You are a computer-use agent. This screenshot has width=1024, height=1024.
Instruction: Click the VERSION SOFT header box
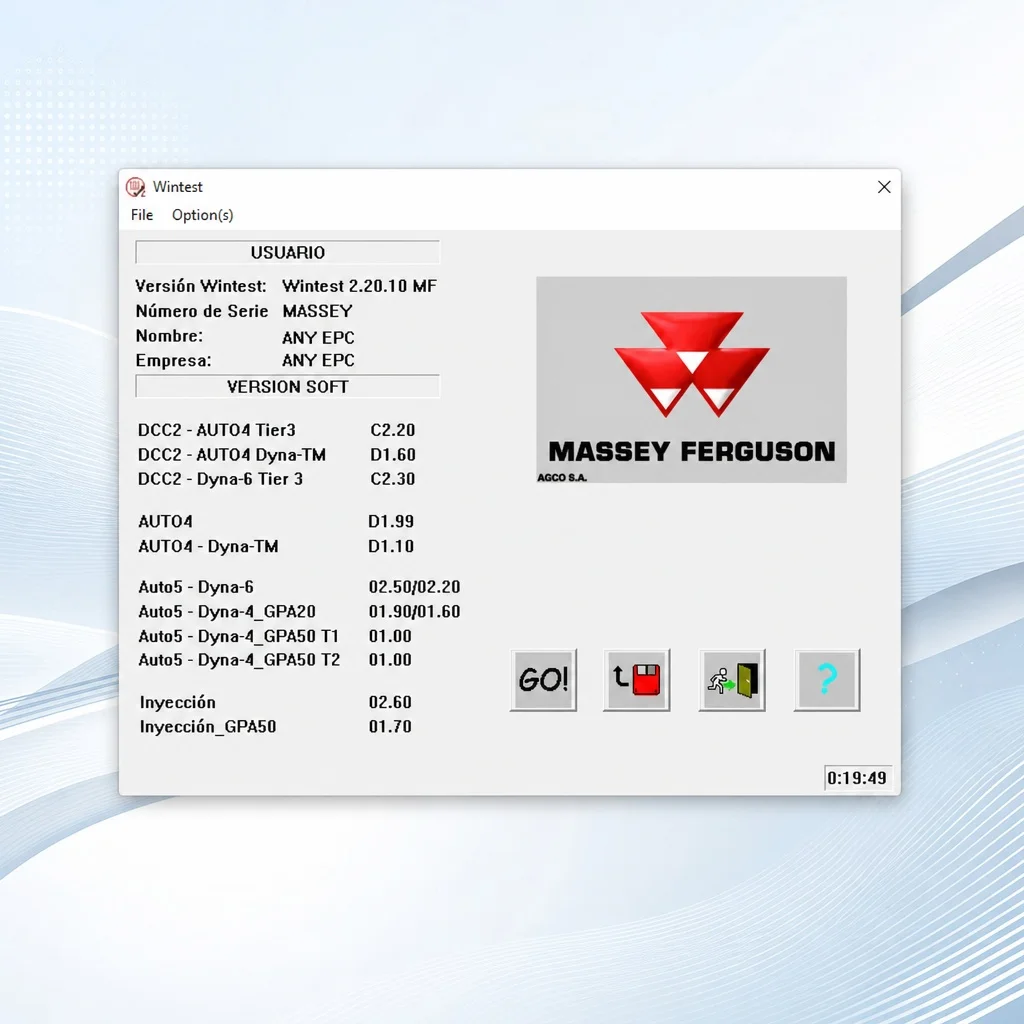pos(287,387)
